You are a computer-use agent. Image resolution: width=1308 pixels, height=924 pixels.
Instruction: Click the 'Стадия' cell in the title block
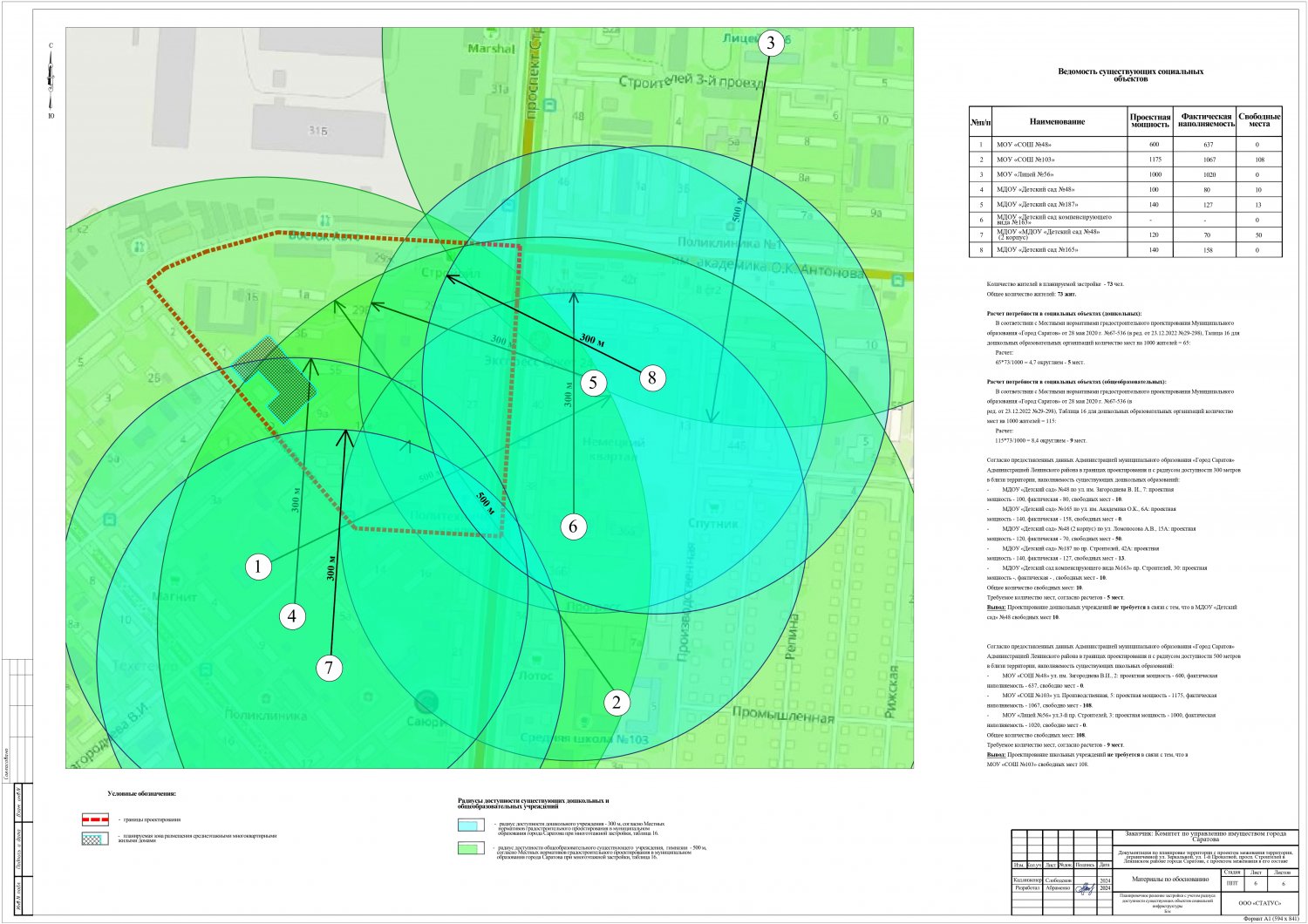[1231, 872]
